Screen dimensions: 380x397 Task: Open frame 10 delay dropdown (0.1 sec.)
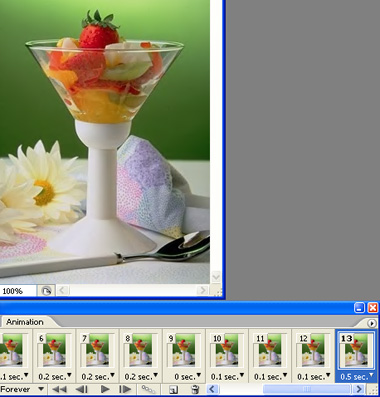[x=227, y=377]
